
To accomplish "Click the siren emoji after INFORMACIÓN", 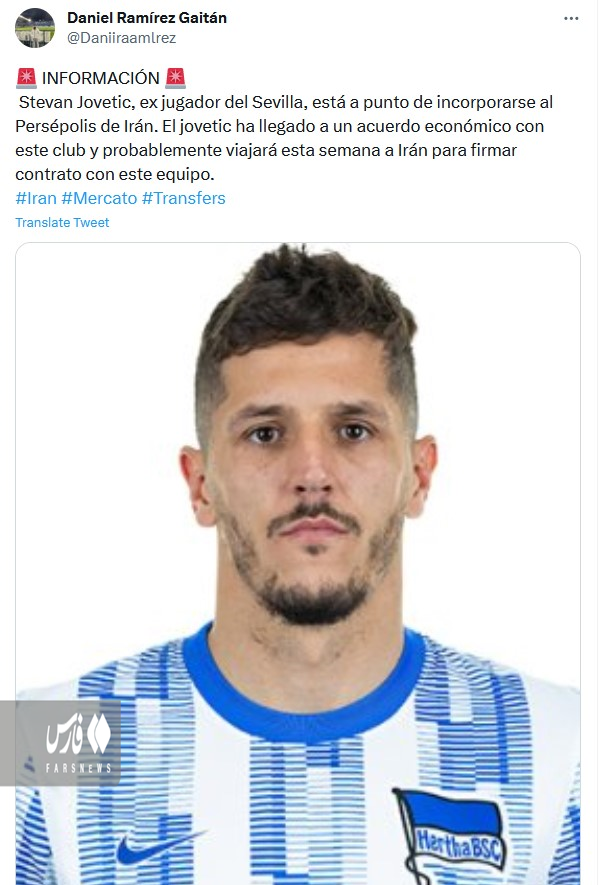I will (176, 78).
